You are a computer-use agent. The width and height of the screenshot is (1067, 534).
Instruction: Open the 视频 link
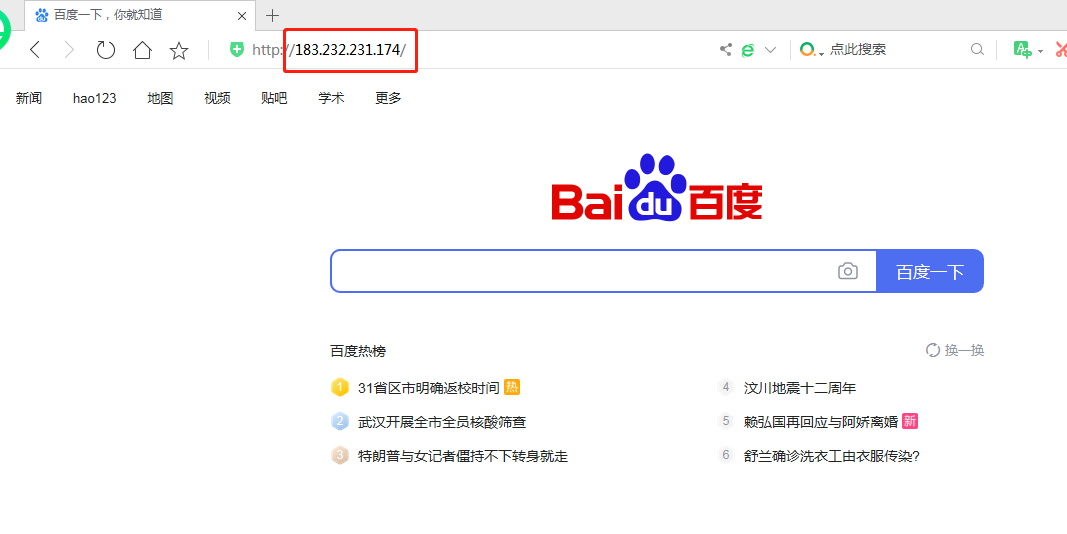pyautogui.click(x=217, y=98)
